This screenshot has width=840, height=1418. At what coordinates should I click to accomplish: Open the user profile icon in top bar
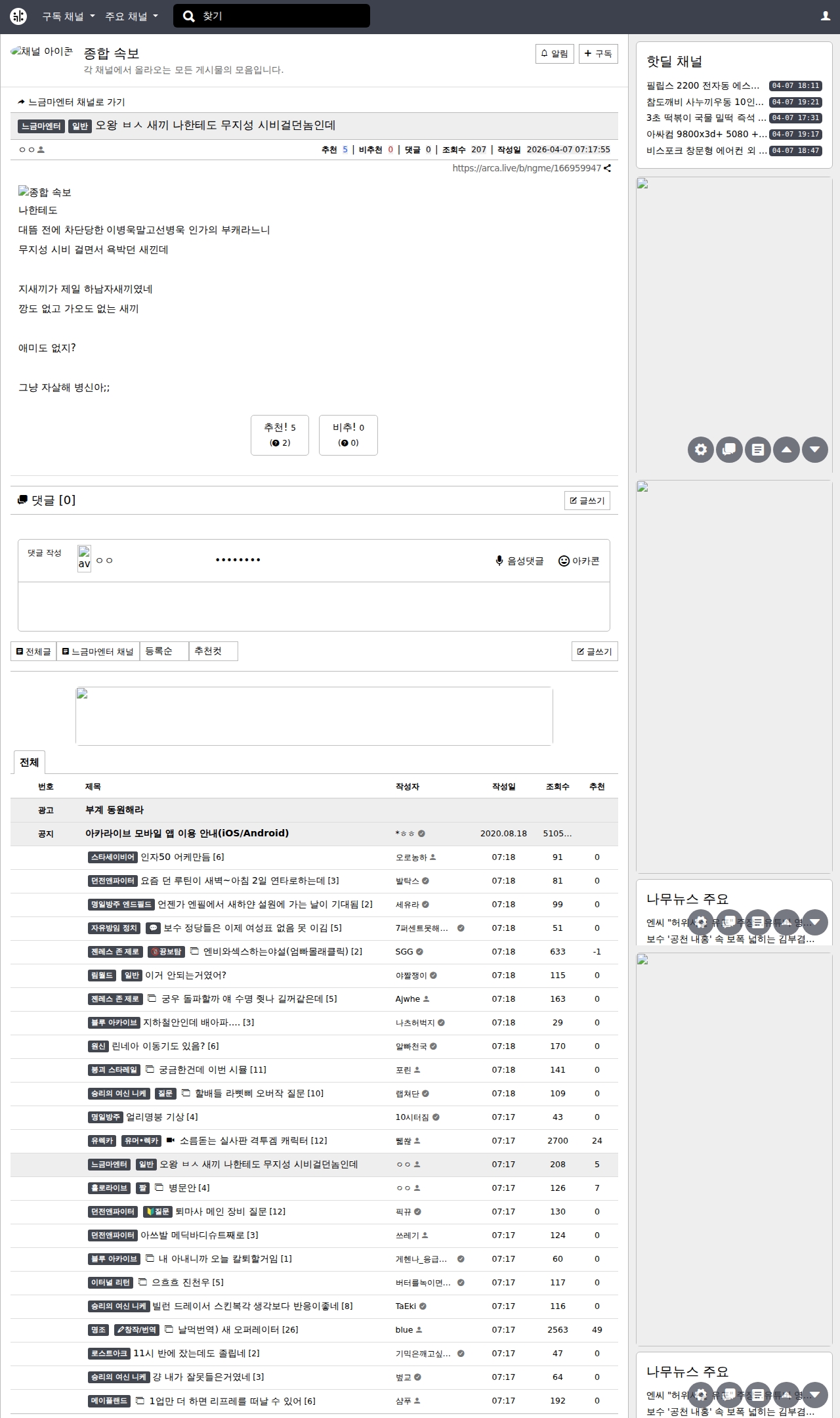826,16
